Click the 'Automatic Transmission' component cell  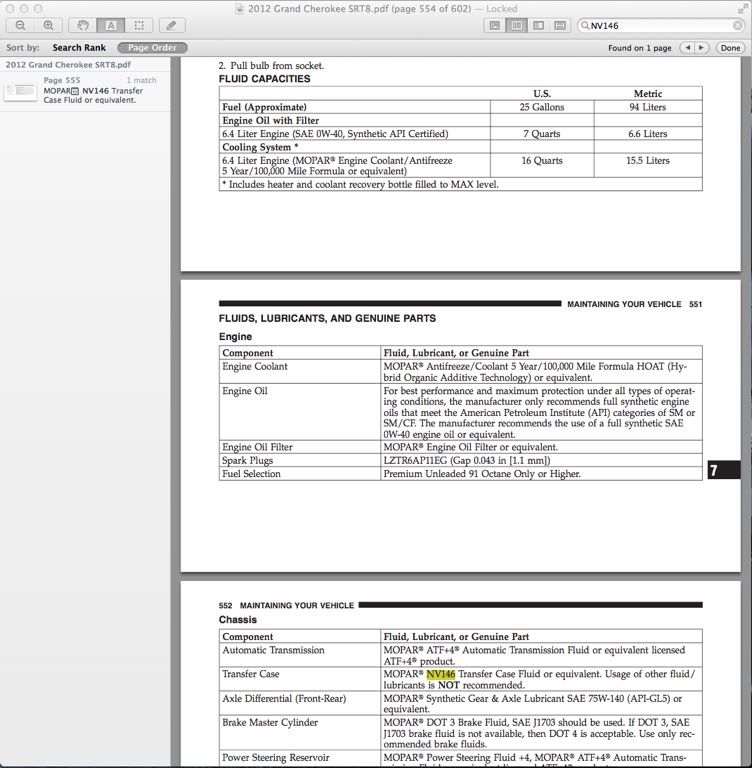point(300,655)
